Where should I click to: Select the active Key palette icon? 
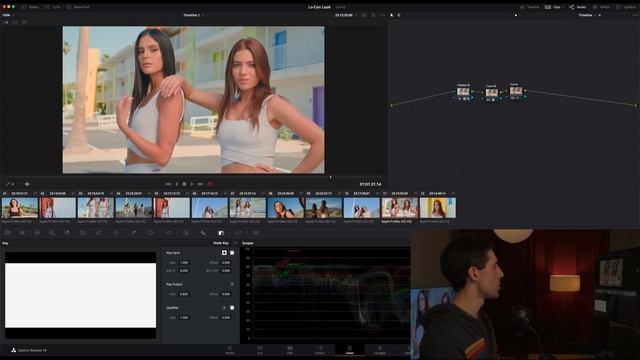(221, 233)
